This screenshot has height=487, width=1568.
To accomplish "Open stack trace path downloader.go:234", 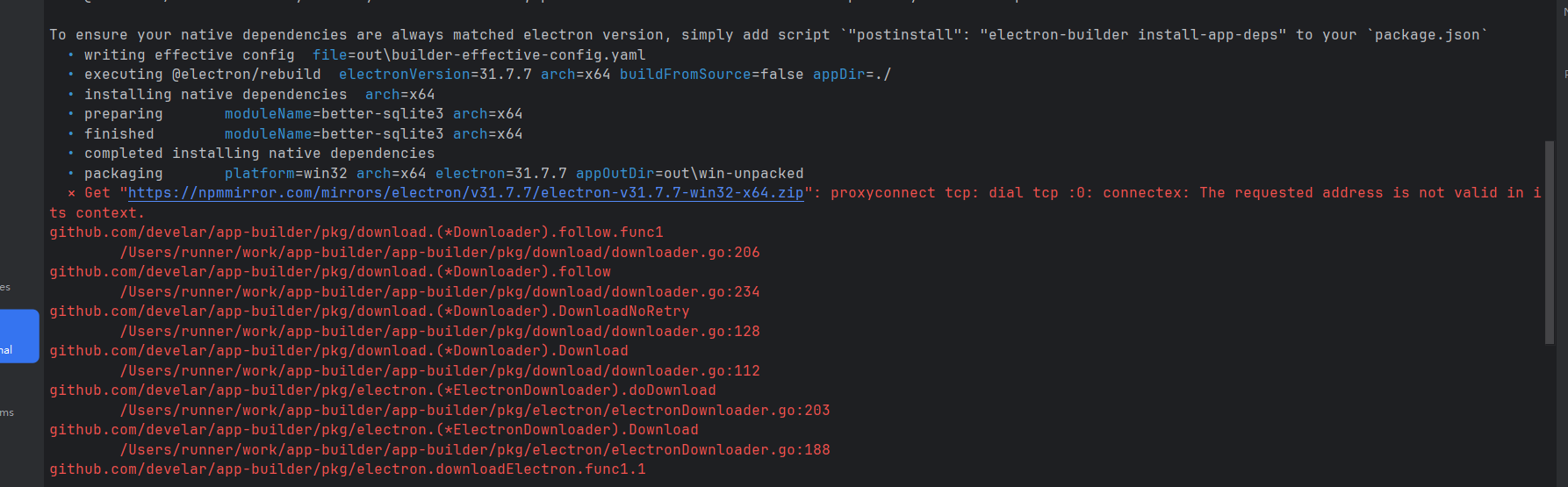I will tap(440, 292).
